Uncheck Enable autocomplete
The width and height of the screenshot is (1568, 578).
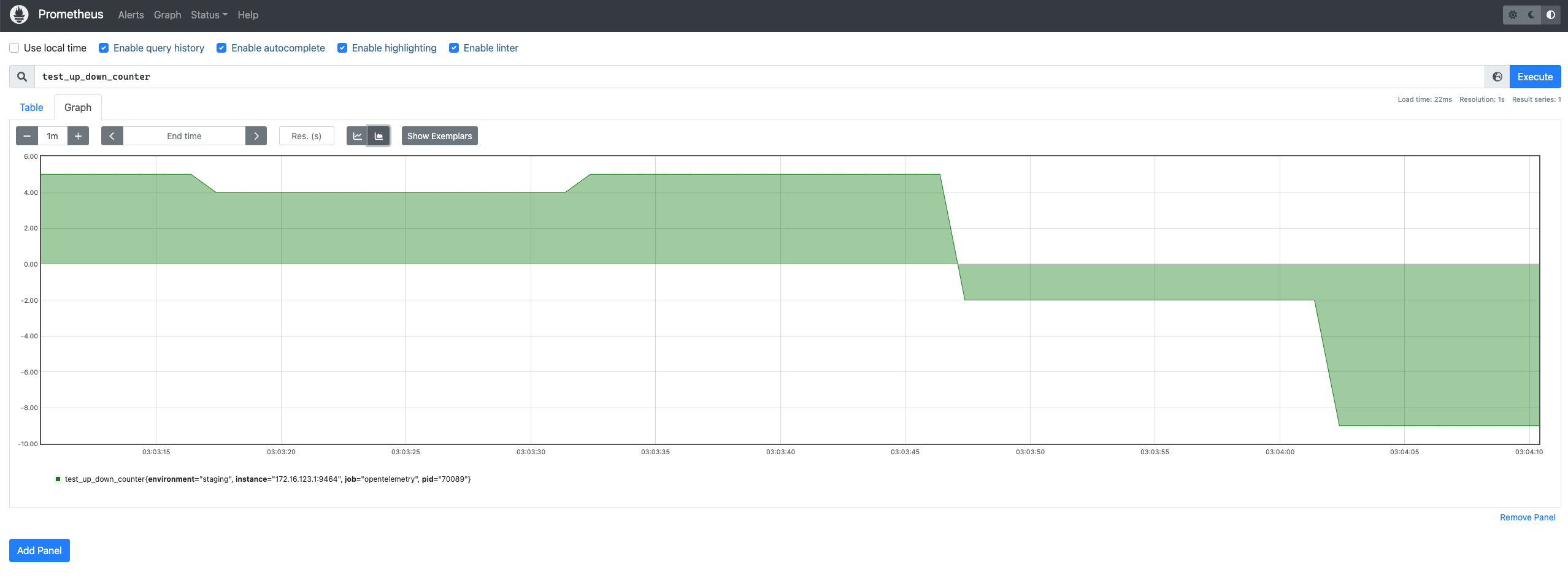[x=221, y=48]
